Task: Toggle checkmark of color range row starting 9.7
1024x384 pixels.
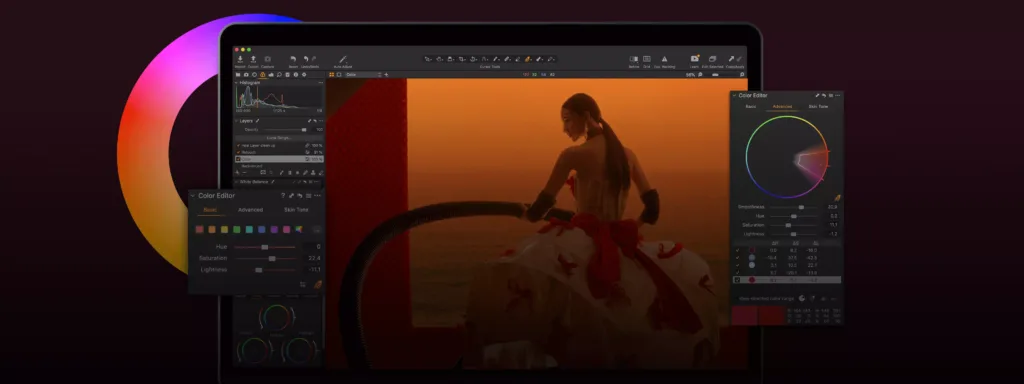Action: pos(737,272)
